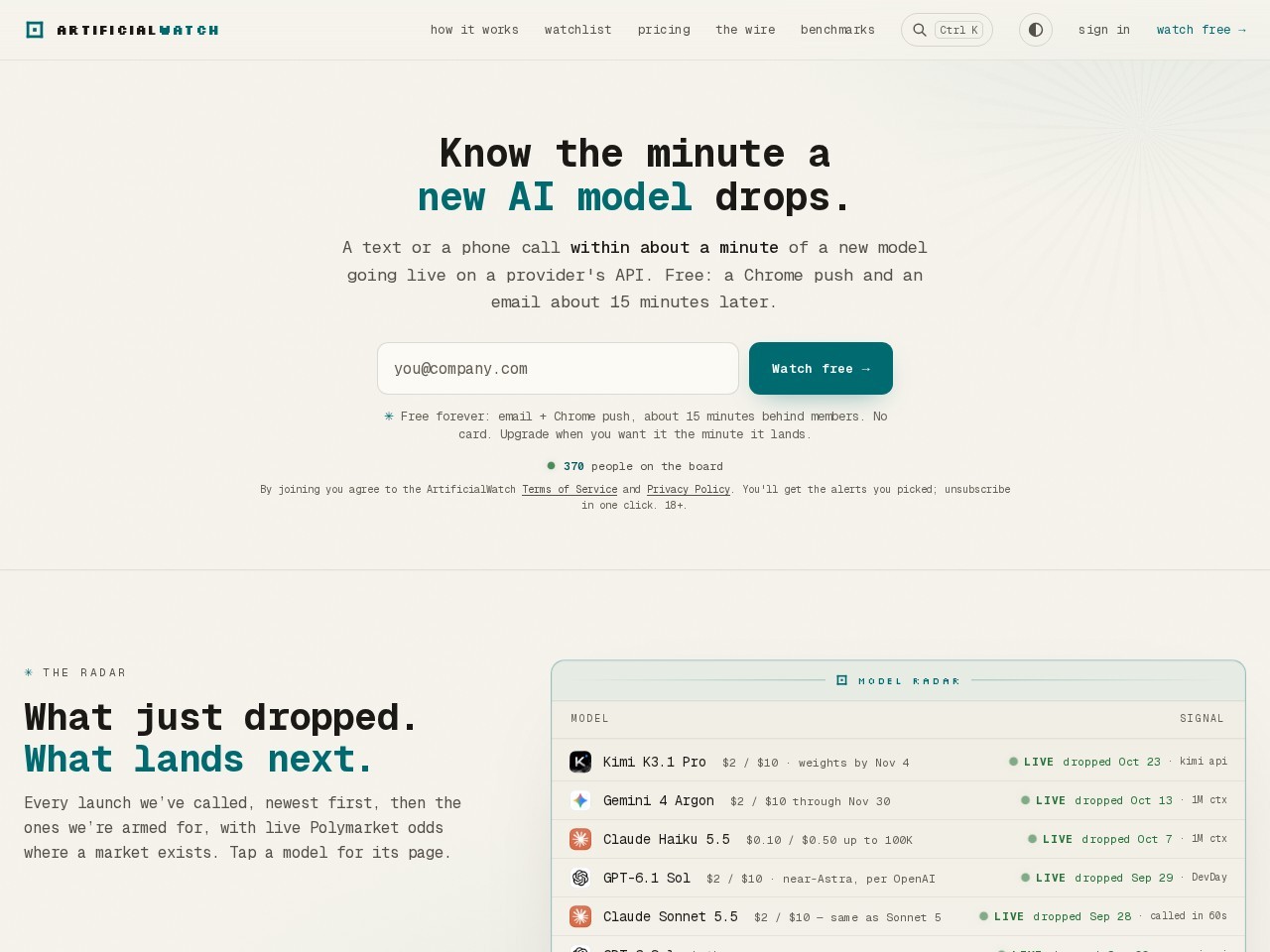
Task: Click the Claude Haiku 5.5 logo icon
Action: 580,839
